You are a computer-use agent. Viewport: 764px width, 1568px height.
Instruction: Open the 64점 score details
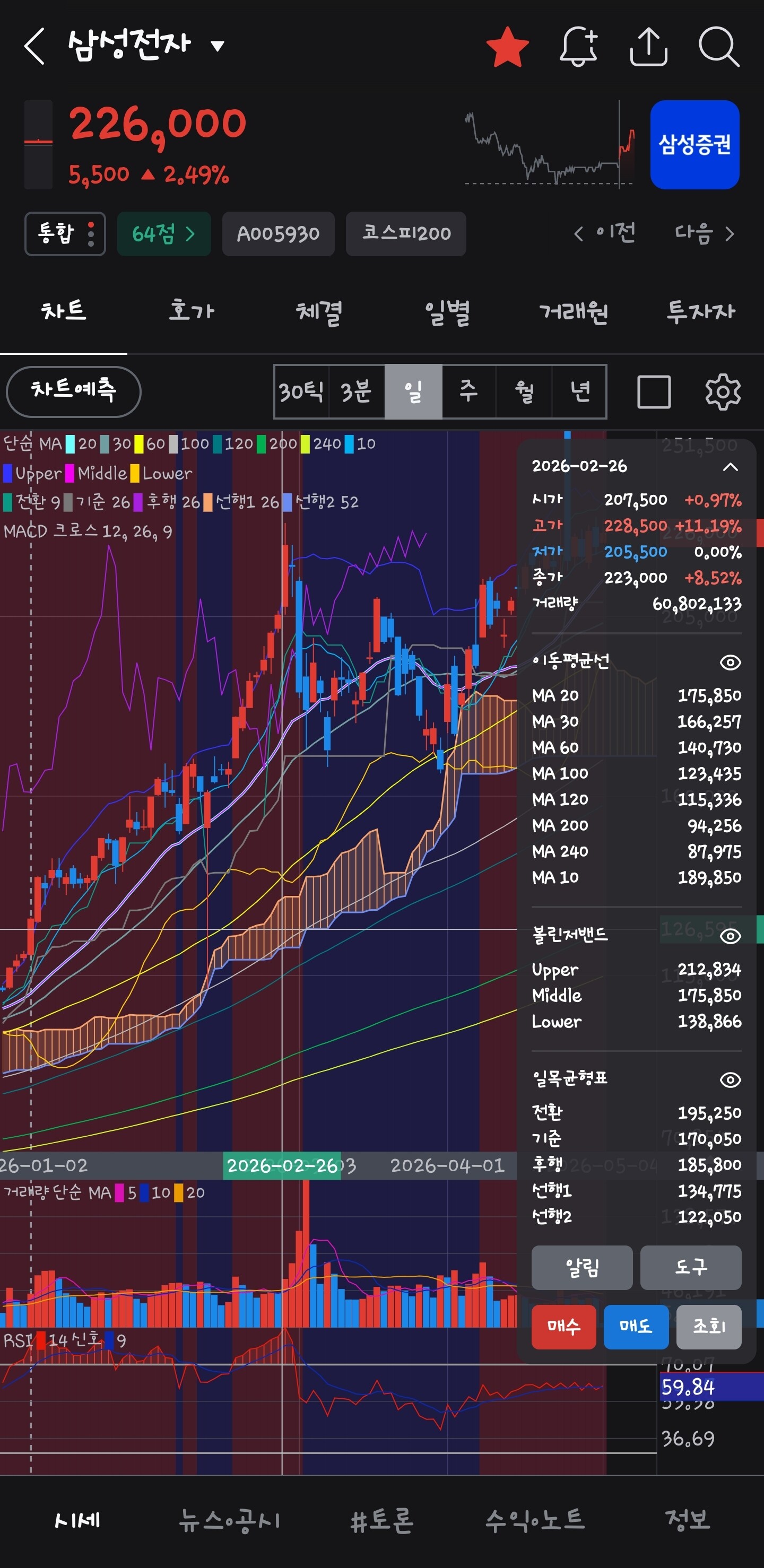click(164, 234)
